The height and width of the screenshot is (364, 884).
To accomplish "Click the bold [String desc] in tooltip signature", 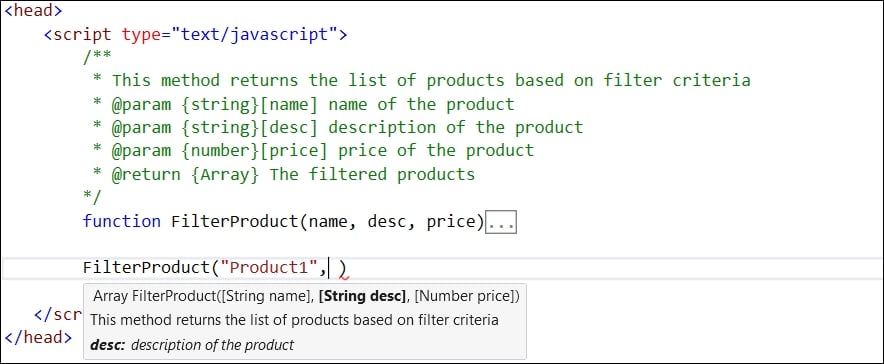I will [362, 296].
